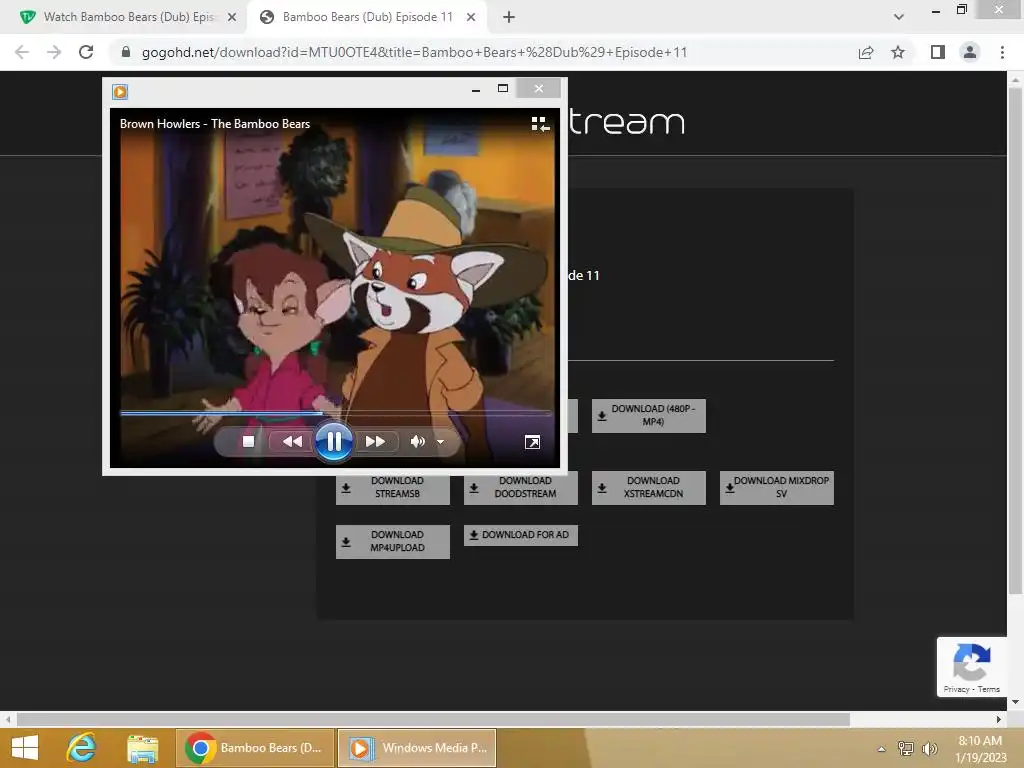Pause the video with the blue button
The width and height of the screenshot is (1024, 768).
click(x=334, y=442)
